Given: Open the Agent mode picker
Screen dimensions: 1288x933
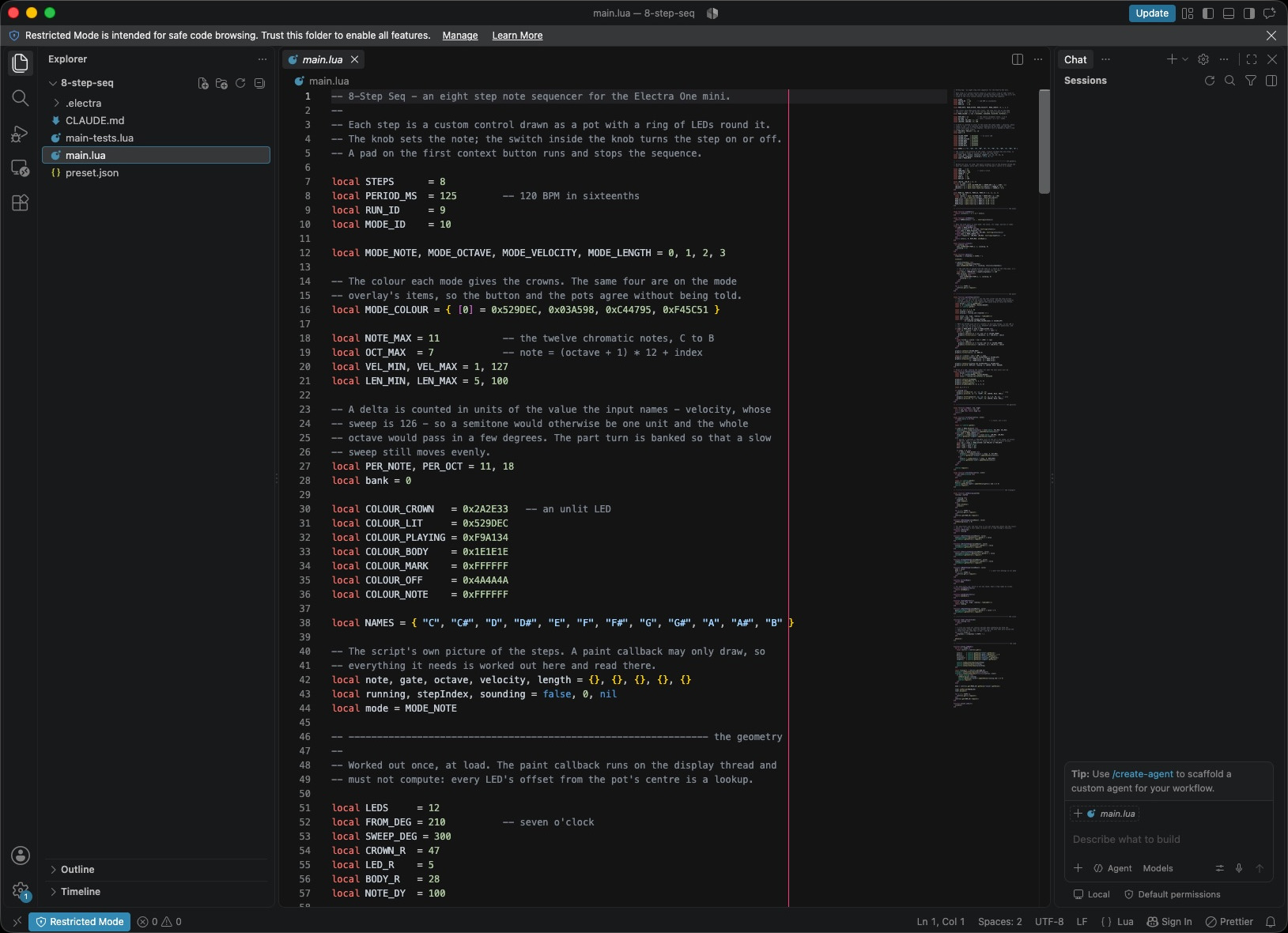Looking at the screenshot, I should (x=1113, y=868).
